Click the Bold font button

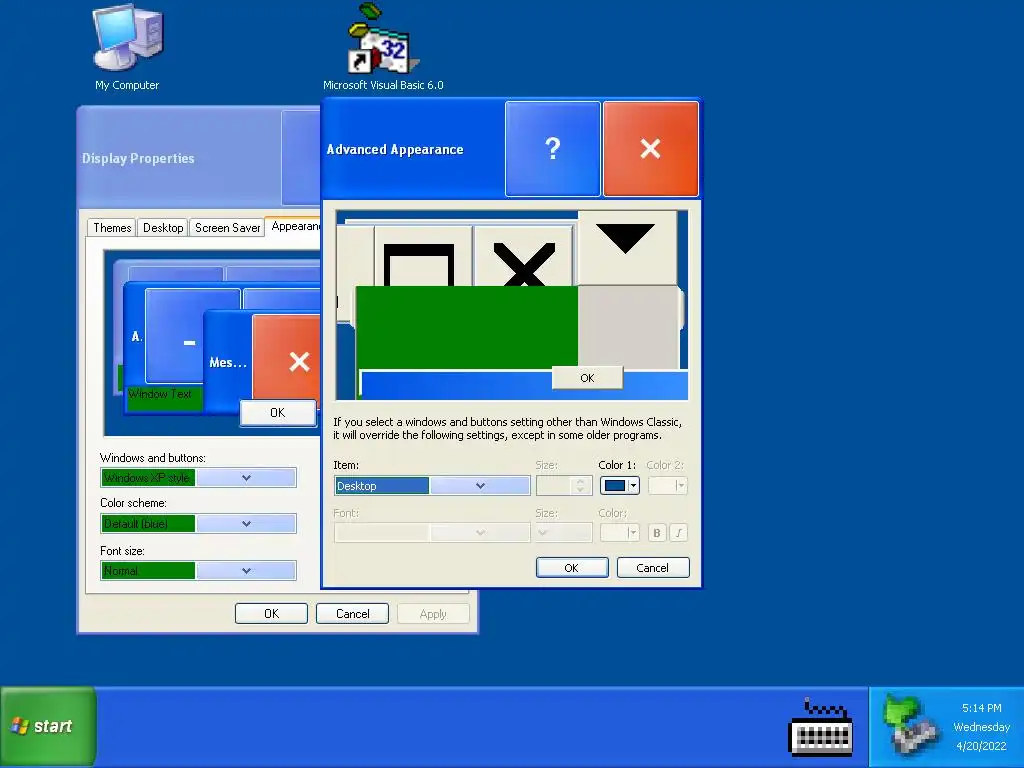click(x=657, y=533)
